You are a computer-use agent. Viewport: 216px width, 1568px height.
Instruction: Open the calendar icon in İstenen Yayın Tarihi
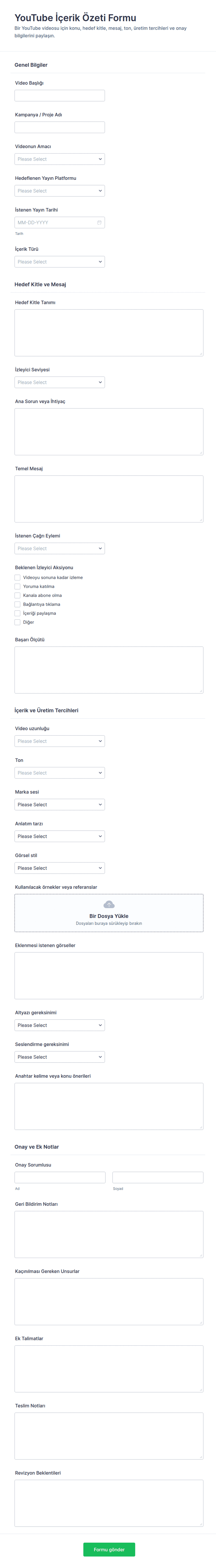click(x=99, y=223)
